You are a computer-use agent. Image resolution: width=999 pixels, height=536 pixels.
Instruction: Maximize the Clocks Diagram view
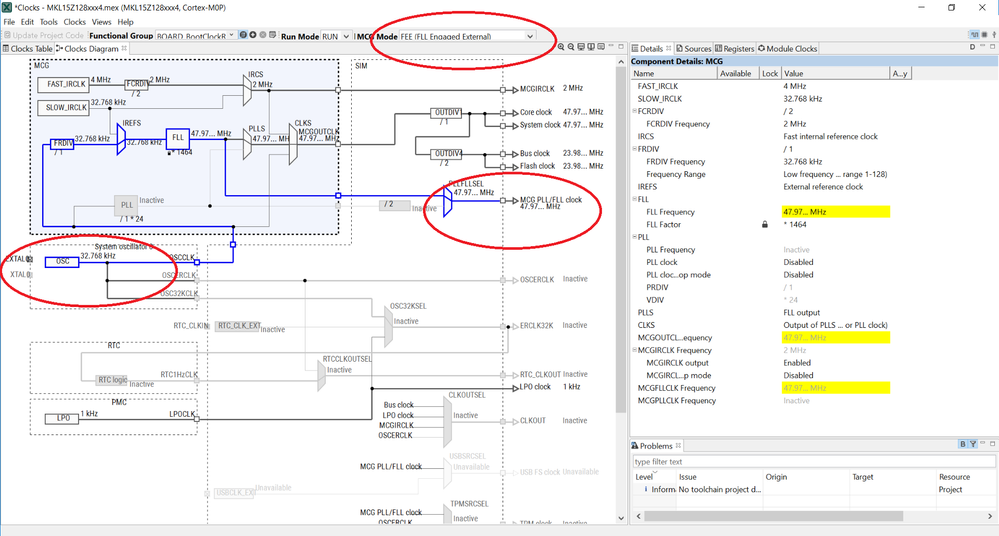tap(621, 47)
